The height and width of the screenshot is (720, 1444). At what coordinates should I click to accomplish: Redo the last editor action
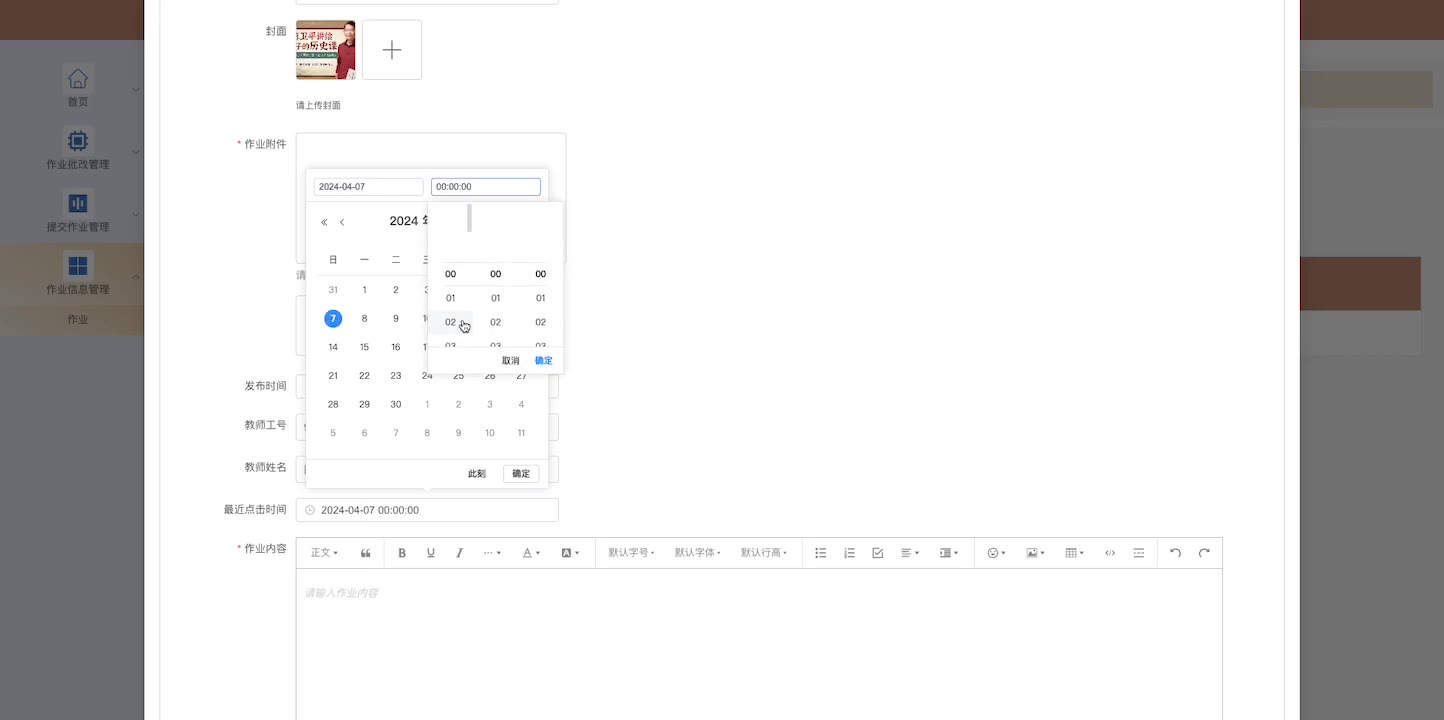(x=1205, y=553)
